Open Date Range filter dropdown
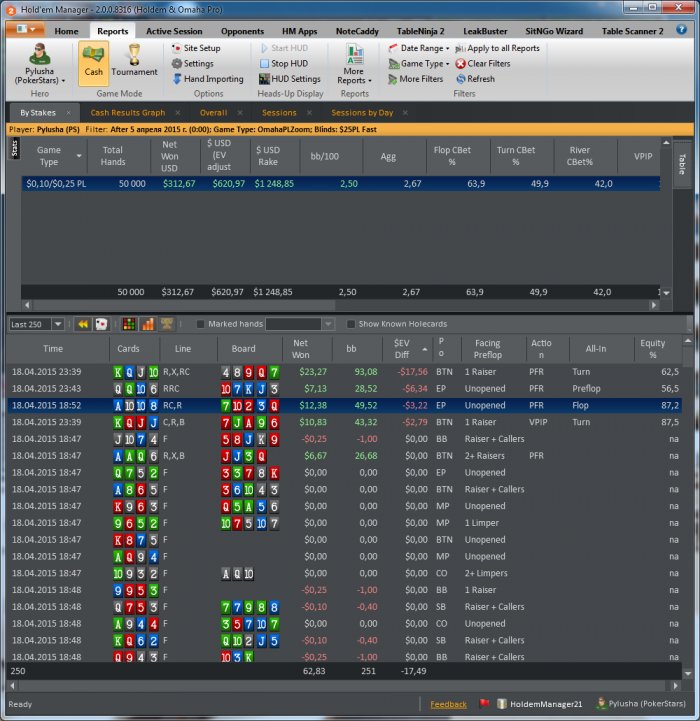The width and height of the screenshot is (700, 721). point(419,48)
